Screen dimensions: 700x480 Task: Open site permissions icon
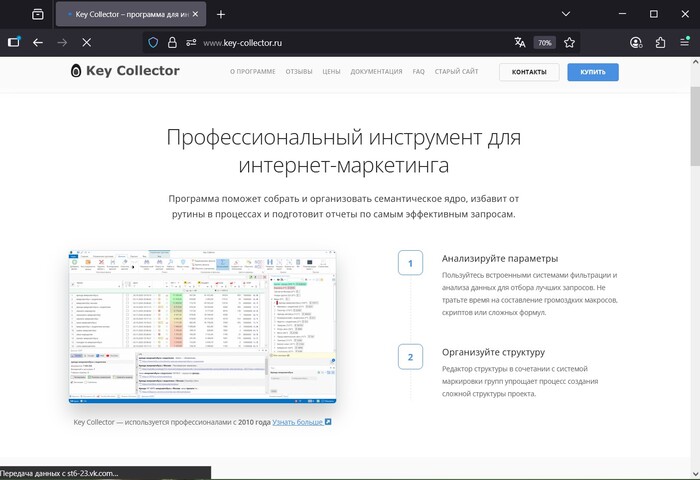191,43
